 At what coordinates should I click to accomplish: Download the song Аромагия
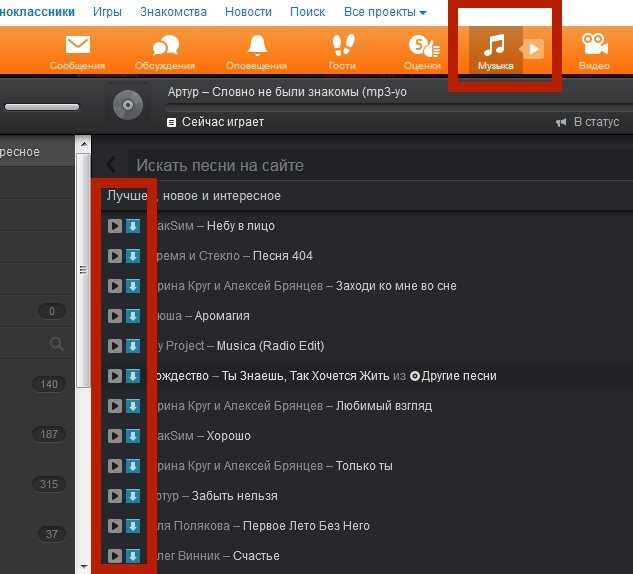pos(133,316)
